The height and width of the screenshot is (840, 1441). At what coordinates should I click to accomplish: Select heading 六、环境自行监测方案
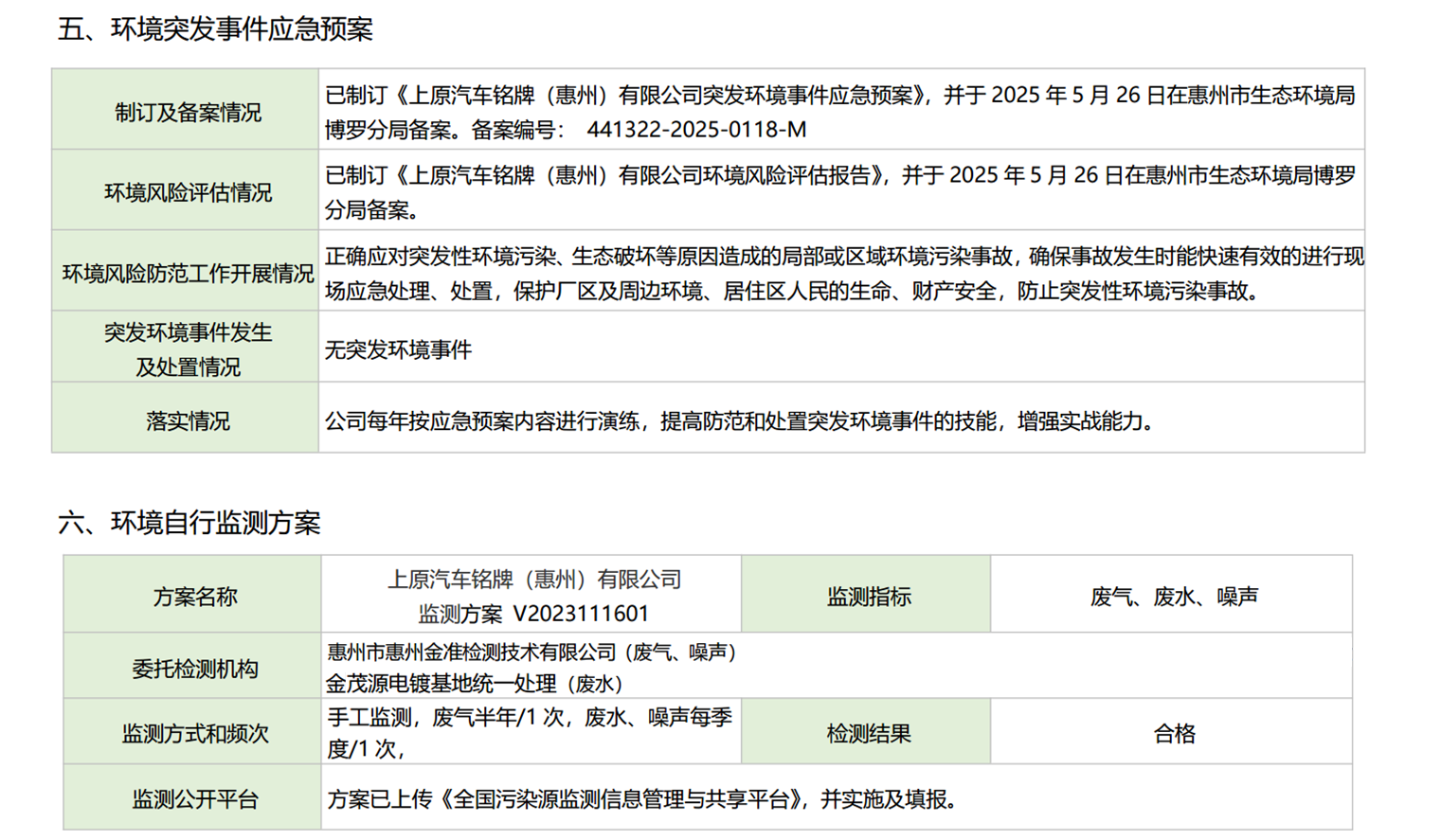189,523
